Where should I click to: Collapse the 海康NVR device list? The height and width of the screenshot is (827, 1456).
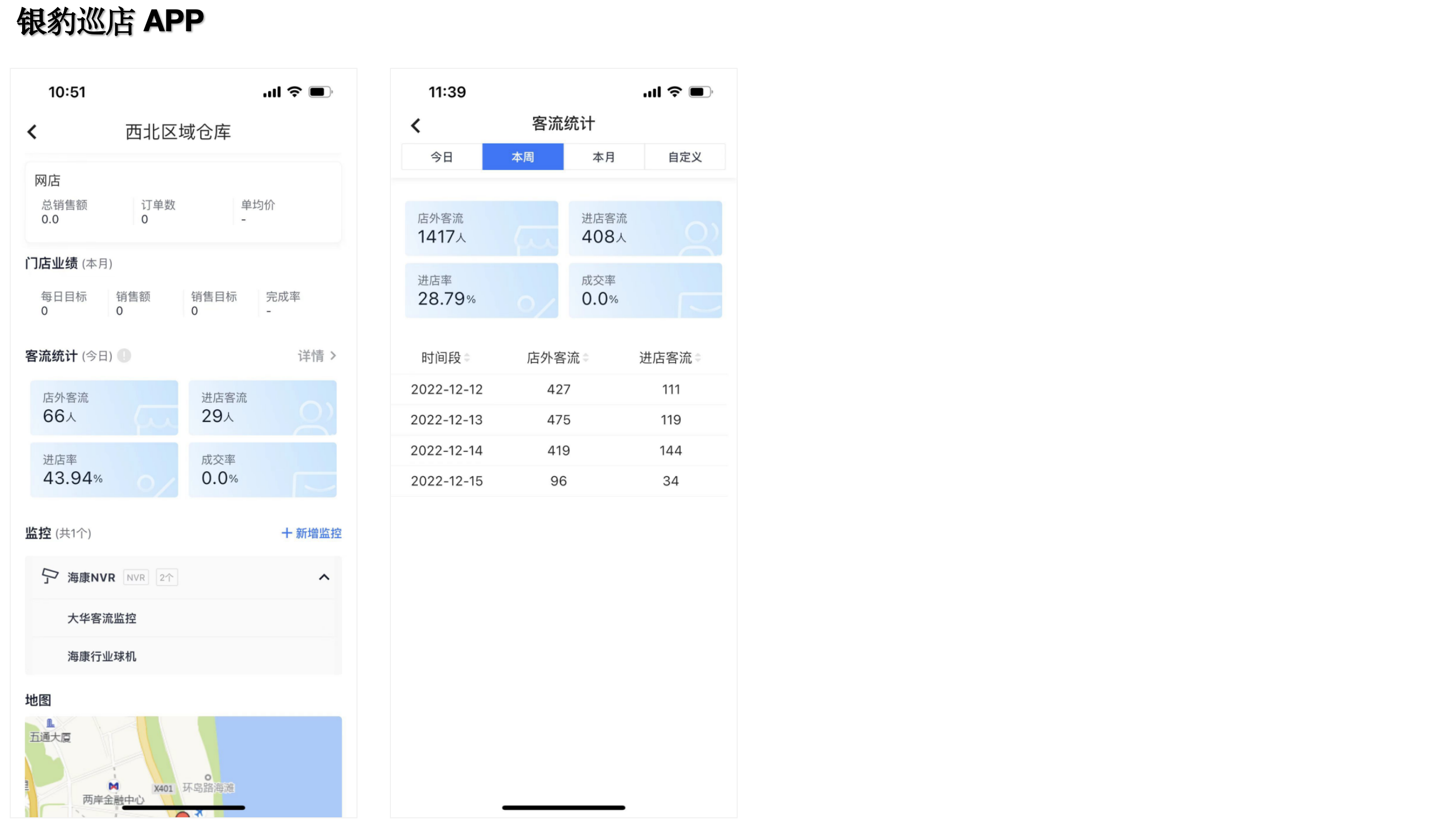click(x=324, y=577)
